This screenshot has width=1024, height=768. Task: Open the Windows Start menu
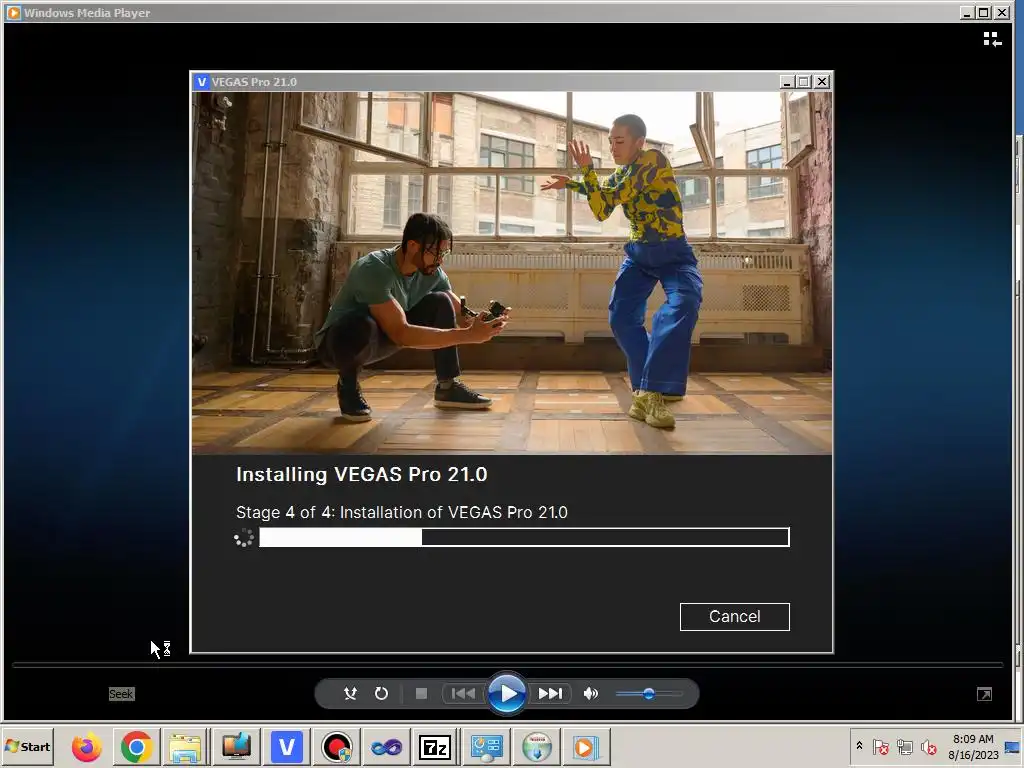[x=27, y=746]
